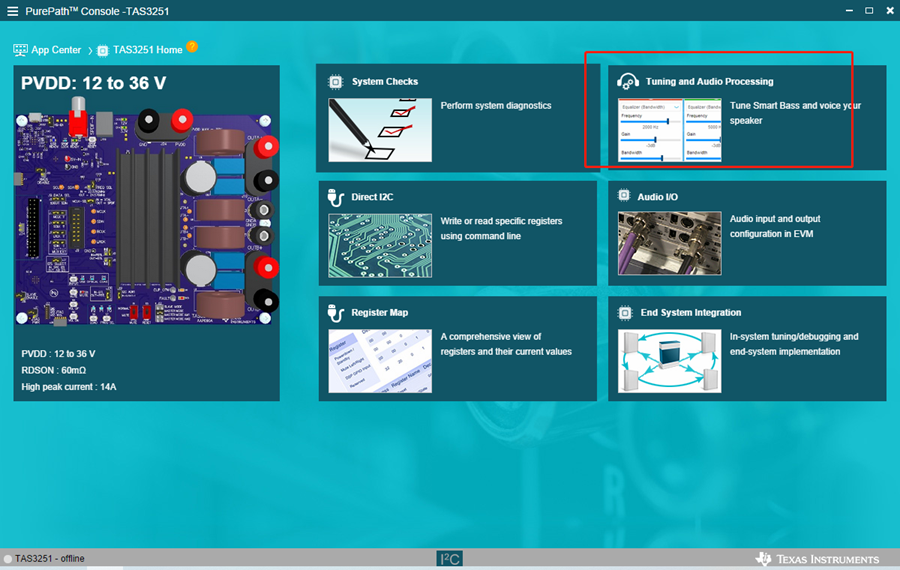This screenshot has width=900, height=570.
Task: Click Tune Smart Bass description text
Action: coord(795,113)
